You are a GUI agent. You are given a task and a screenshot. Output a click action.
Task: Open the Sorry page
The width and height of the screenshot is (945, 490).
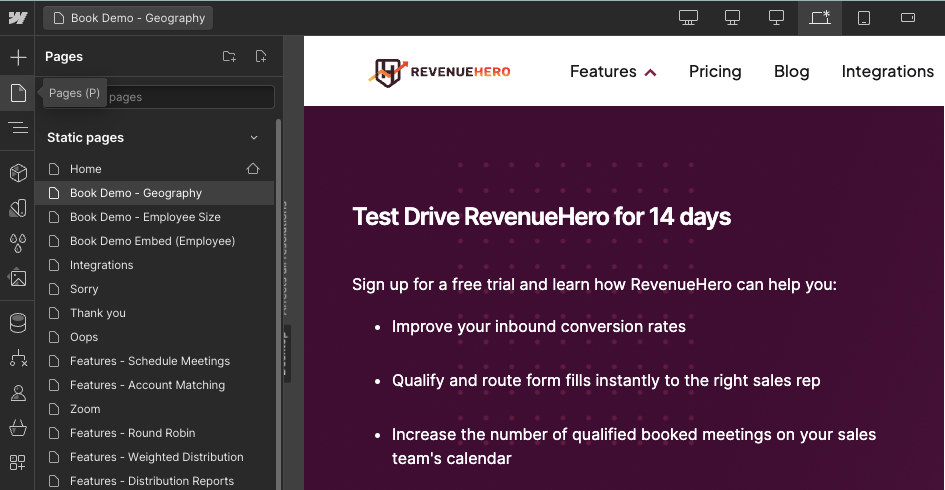click(154, 289)
